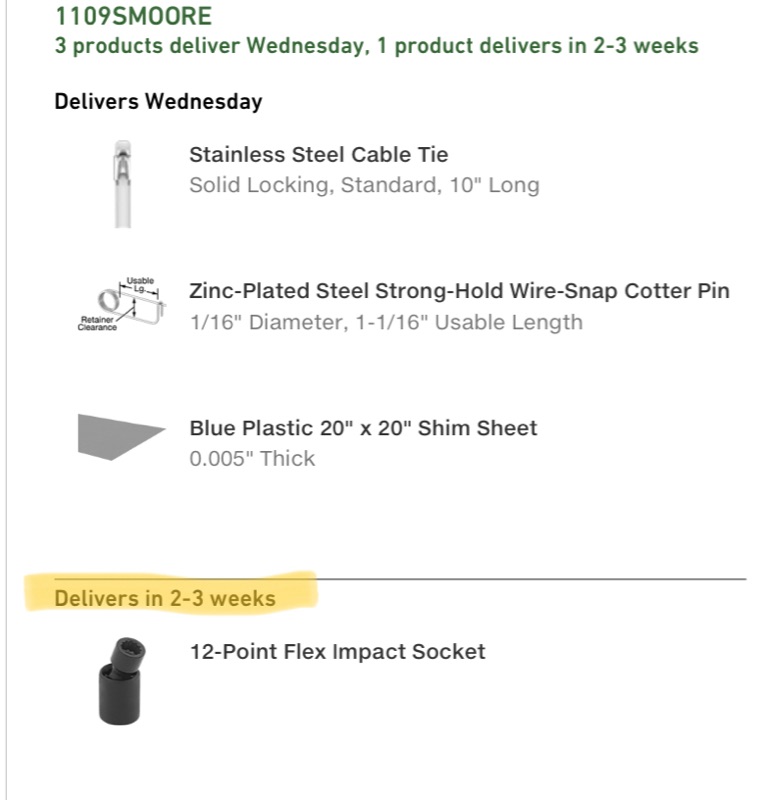This screenshot has width=773, height=800.
Task: Click the "3 products deliver Wednesday" text
Action: tap(210, 46)
